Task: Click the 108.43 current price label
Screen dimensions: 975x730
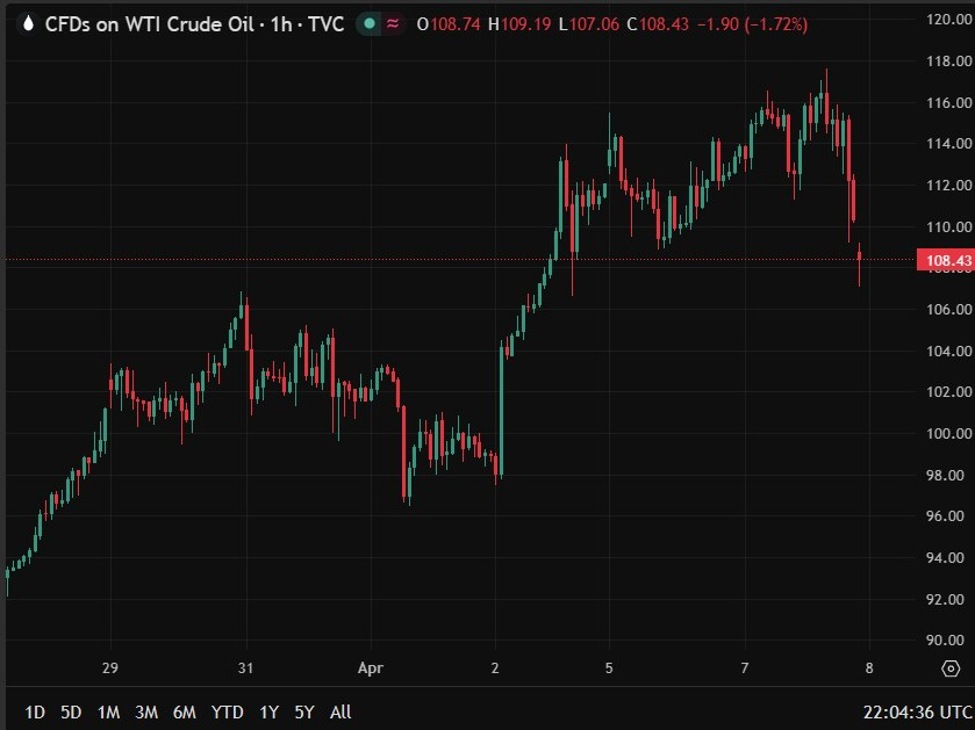Action: (945, 261)
